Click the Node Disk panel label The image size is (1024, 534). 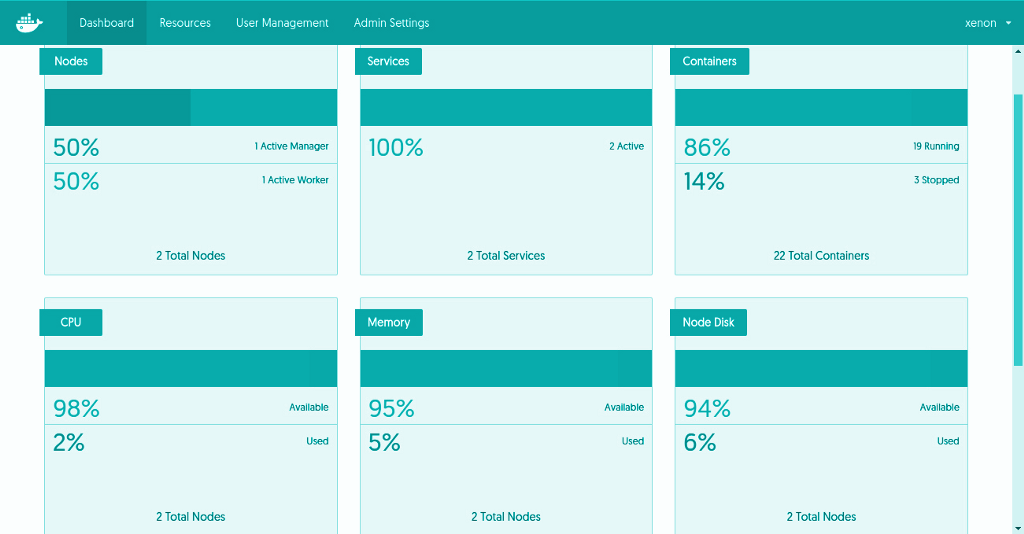709,322
